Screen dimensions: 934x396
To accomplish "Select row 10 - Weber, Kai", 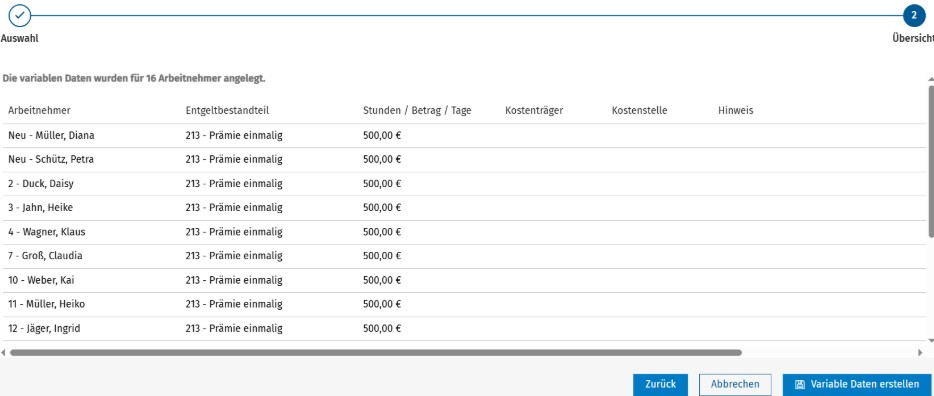I will (465, 280).
